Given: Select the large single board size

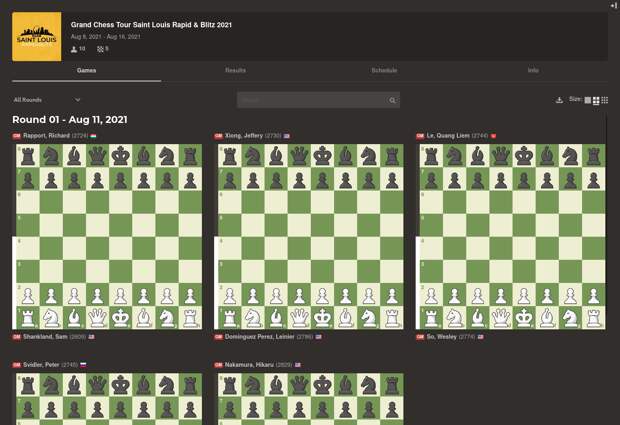Looking at the screenshot, I should (588, 100).
